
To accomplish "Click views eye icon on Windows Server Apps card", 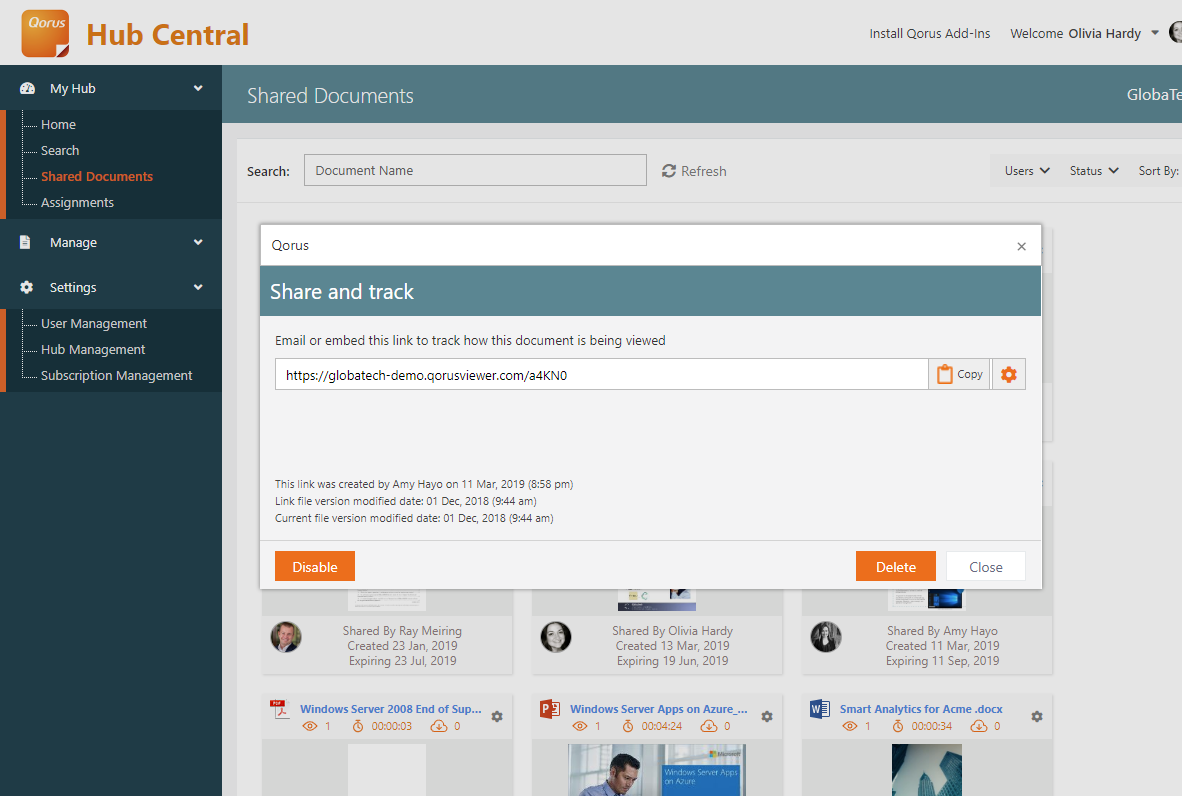I will click(580, 727).
